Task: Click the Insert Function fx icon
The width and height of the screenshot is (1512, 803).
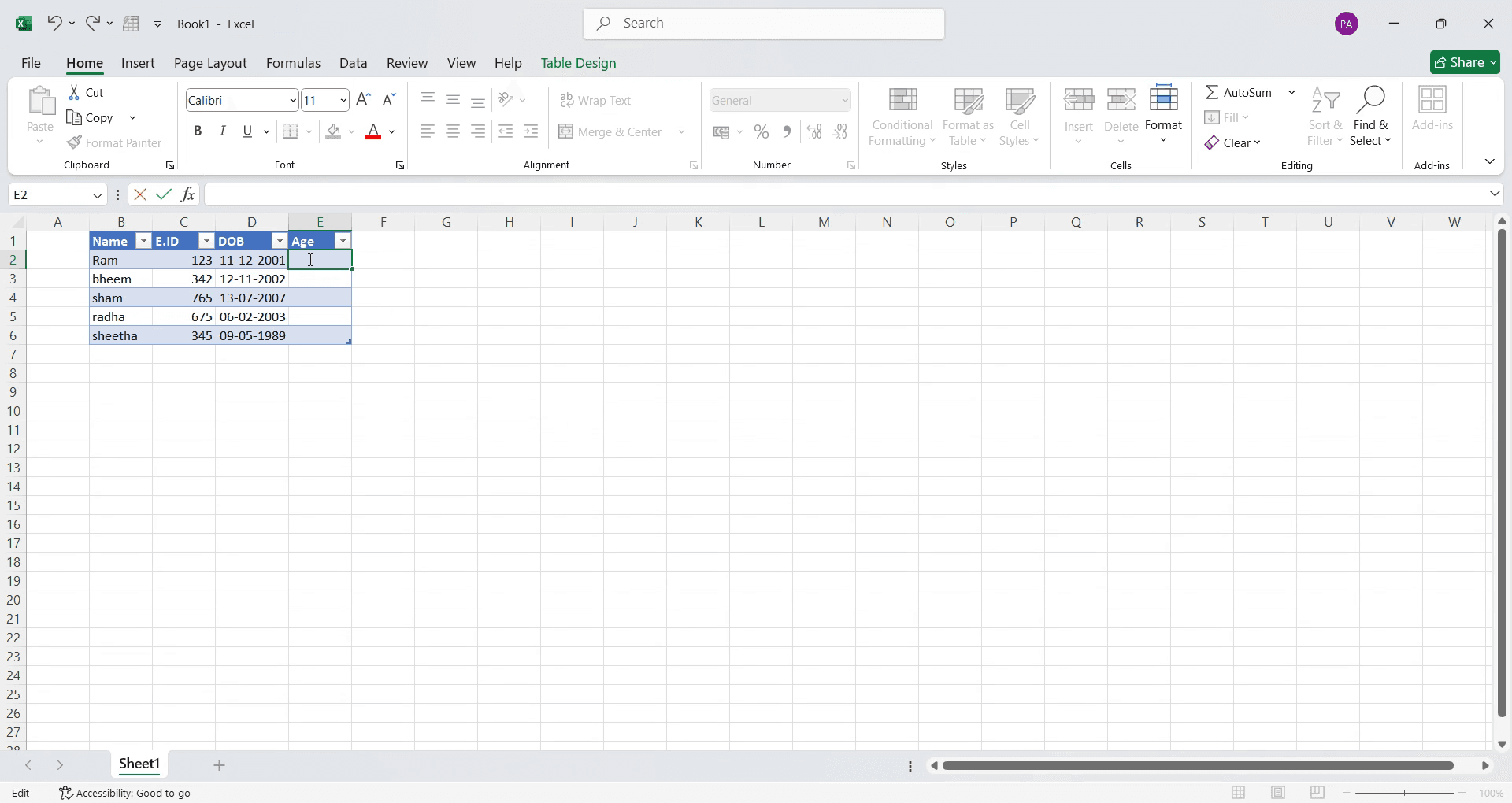Action: pos(187,194)
